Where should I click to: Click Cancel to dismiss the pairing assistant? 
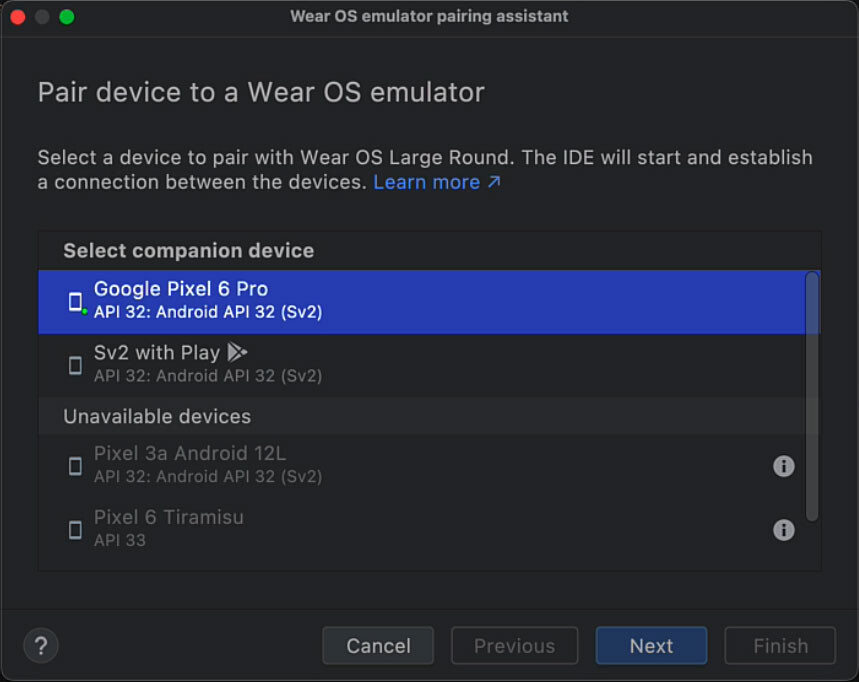coord(378,645)
